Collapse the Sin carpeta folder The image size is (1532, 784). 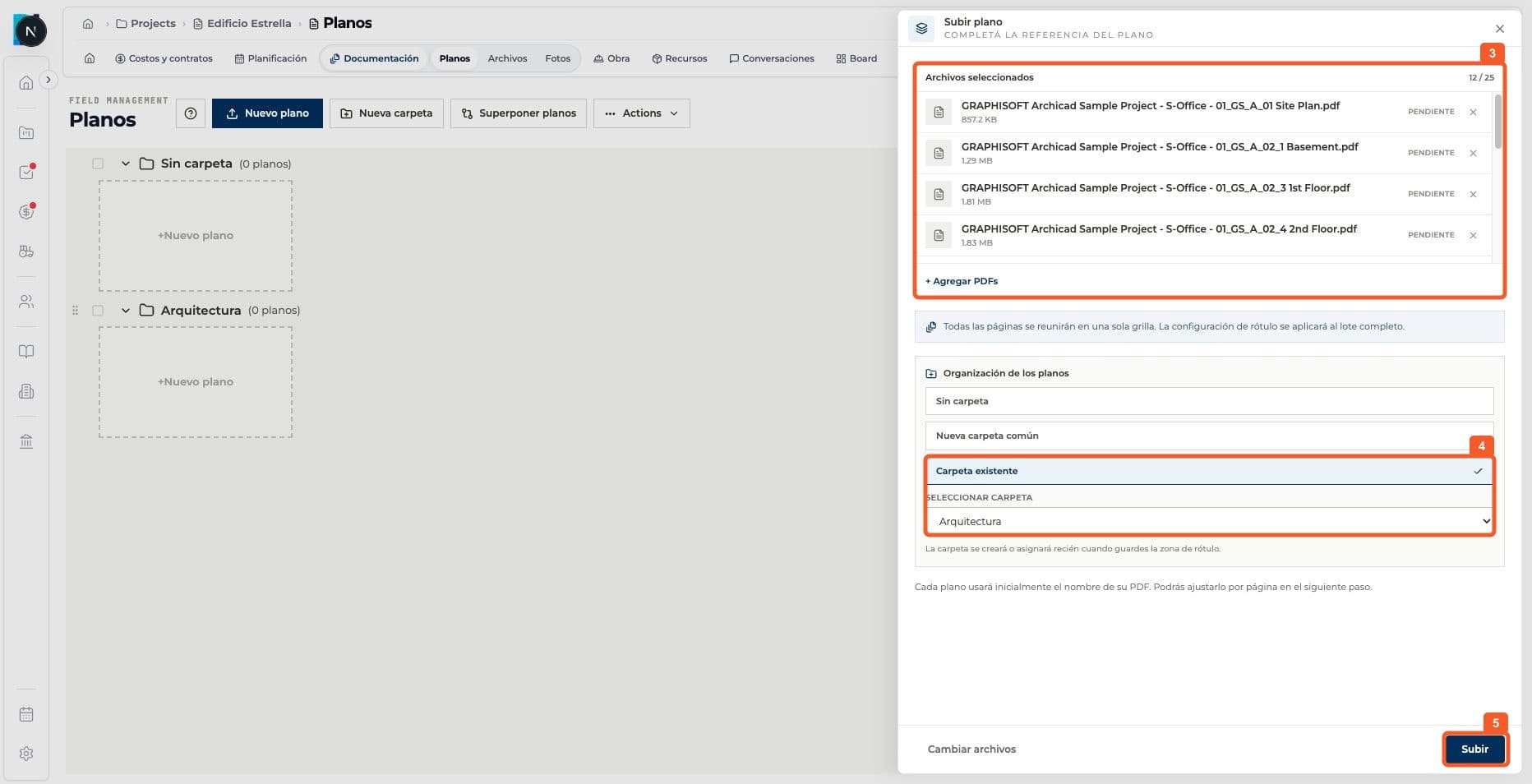126,164
